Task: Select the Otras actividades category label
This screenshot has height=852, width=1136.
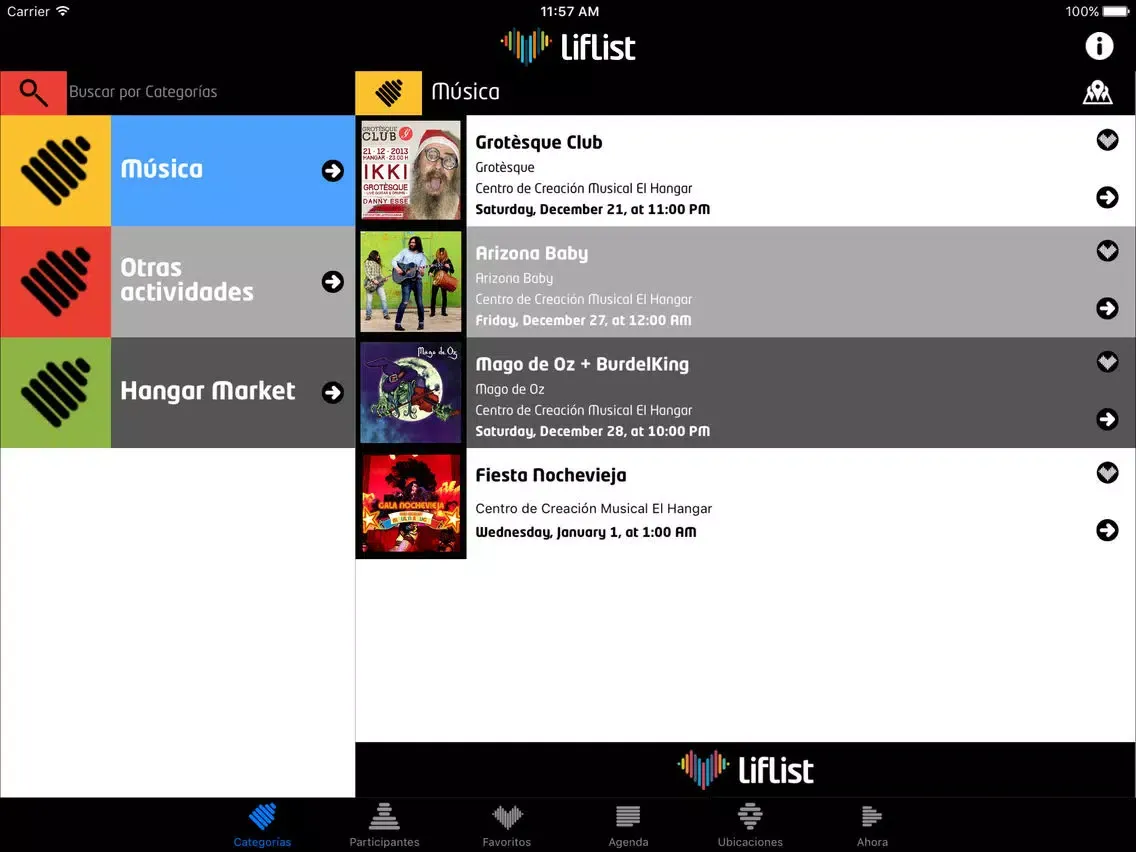Action: pyautogui.click(x=187, y=280)
